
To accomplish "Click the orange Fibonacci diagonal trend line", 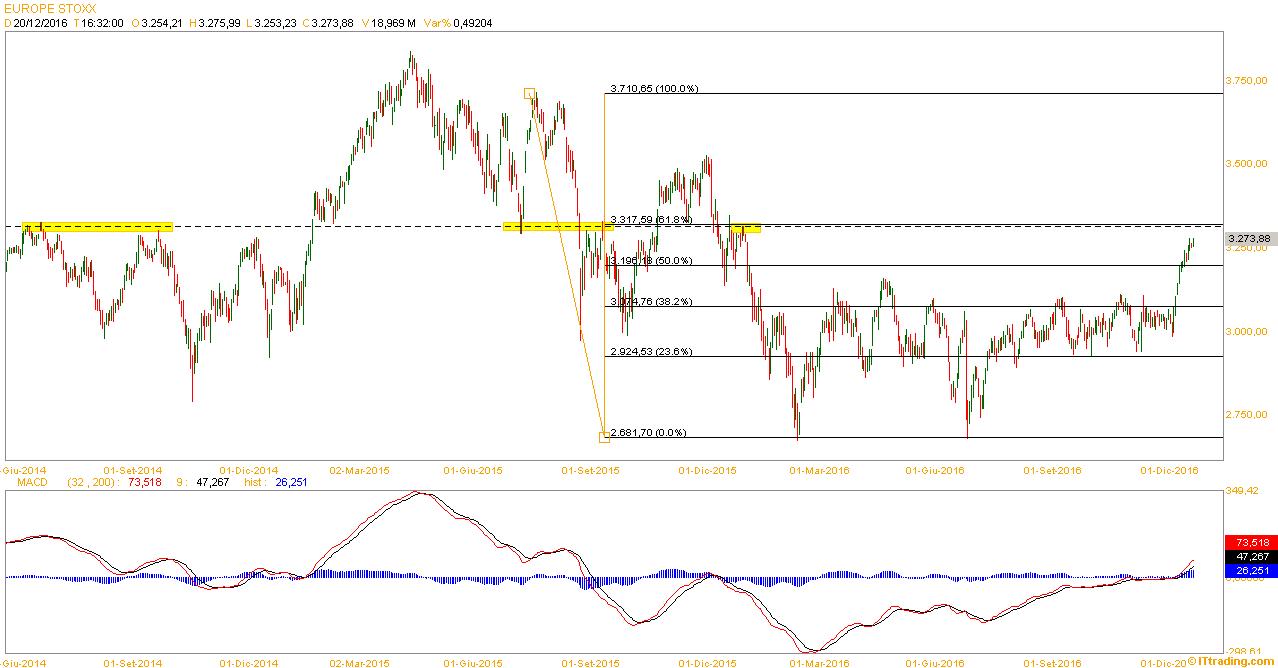I will pyautogui.click(x=566, y=265).
